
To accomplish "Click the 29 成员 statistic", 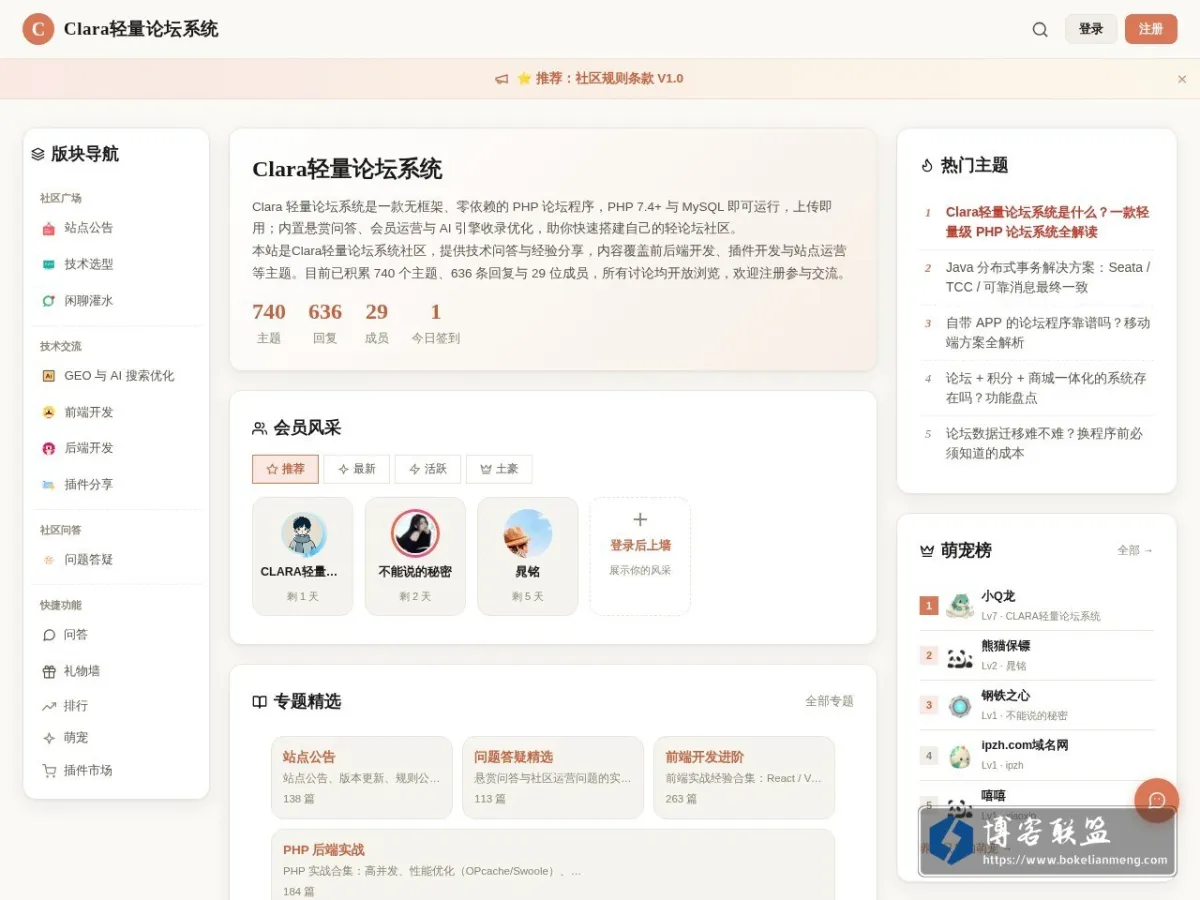I will [377, 323].
